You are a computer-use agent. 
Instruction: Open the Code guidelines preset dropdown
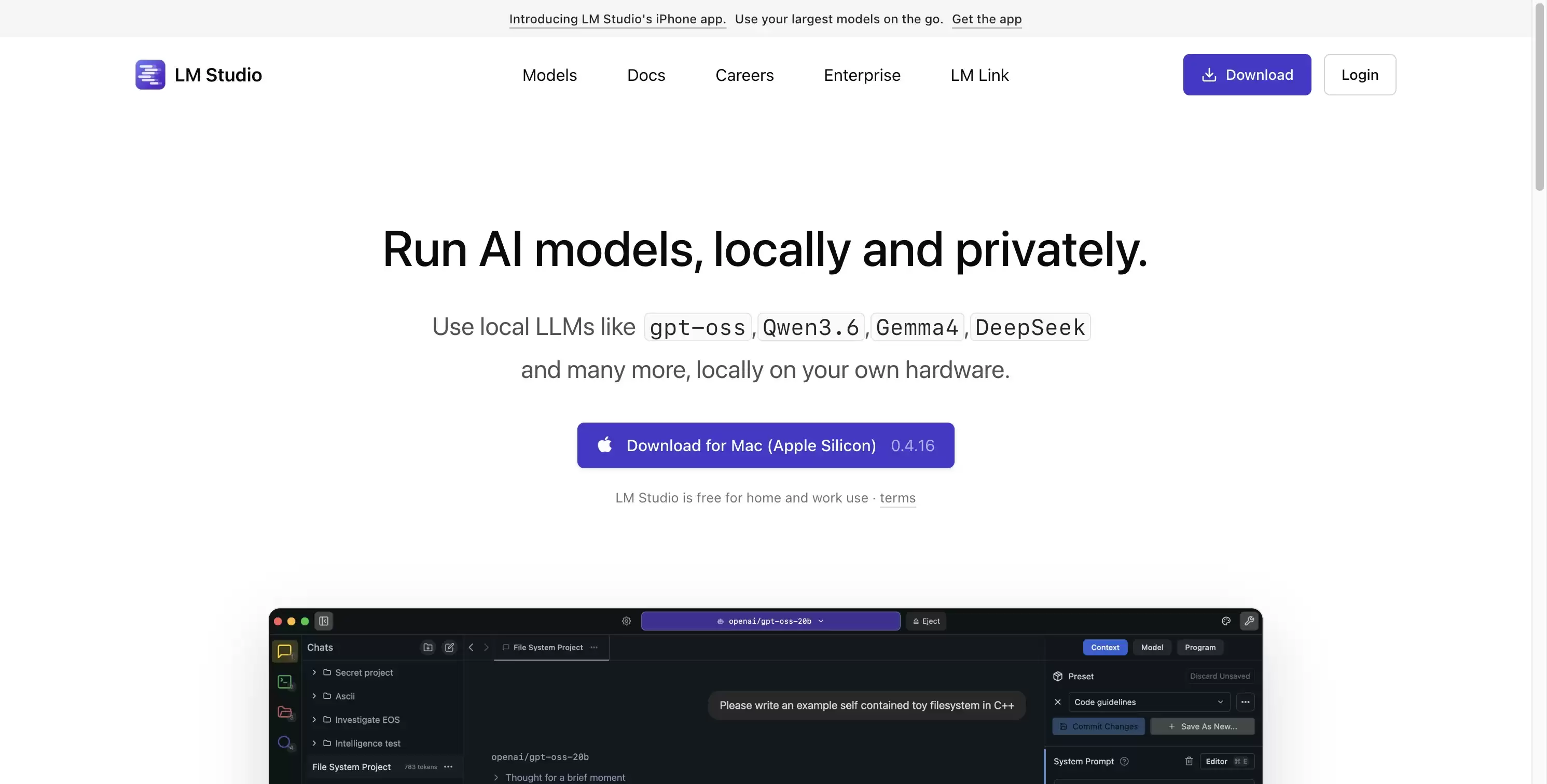point(1149,702)
